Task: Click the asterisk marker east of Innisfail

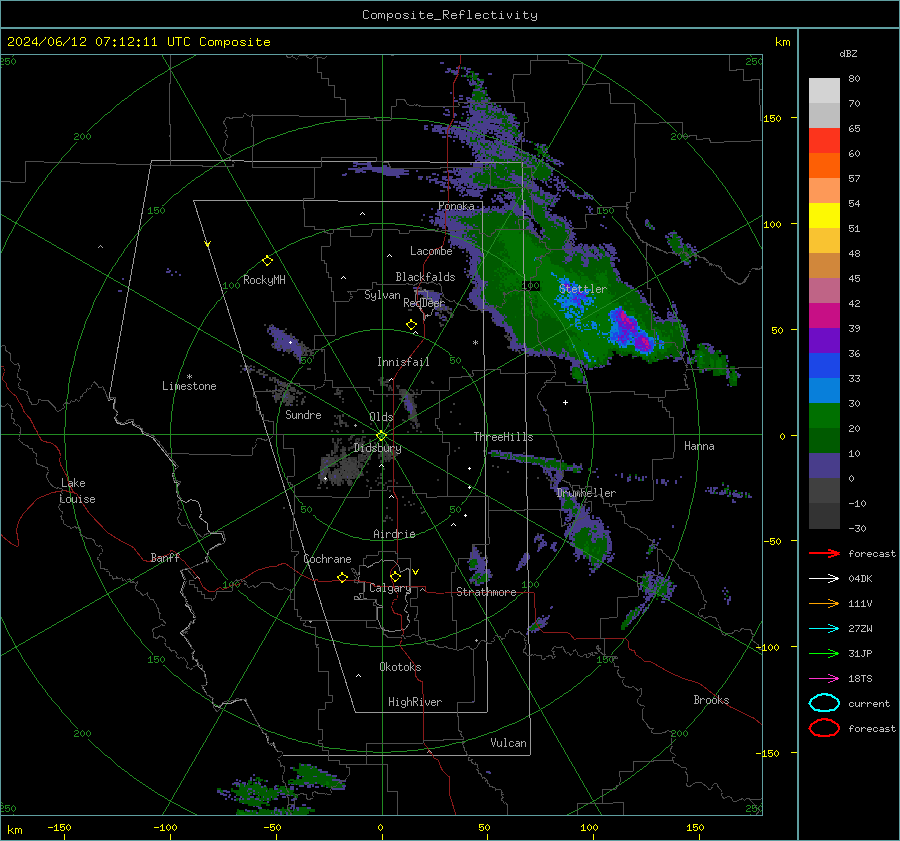Action: [x=475, y=343]
